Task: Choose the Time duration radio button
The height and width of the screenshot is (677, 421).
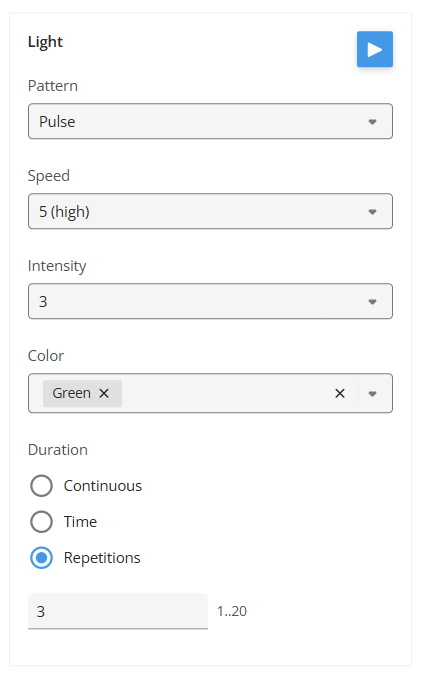Action: 41,522
